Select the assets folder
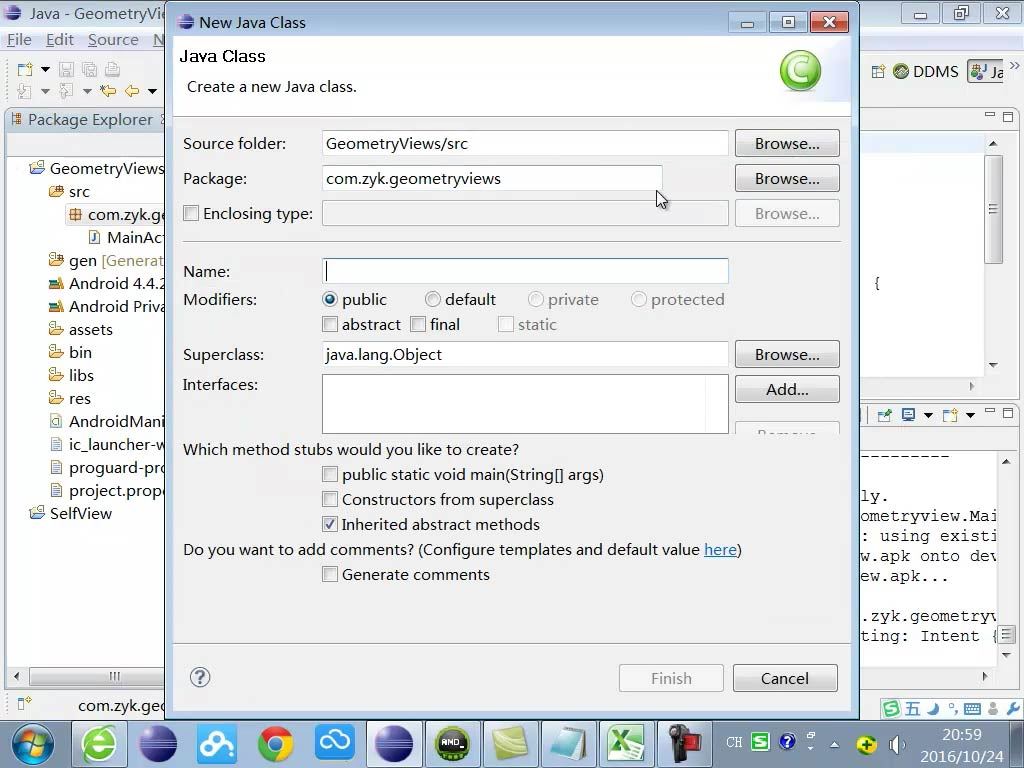Screen dimensions: 1024x768 81,330
